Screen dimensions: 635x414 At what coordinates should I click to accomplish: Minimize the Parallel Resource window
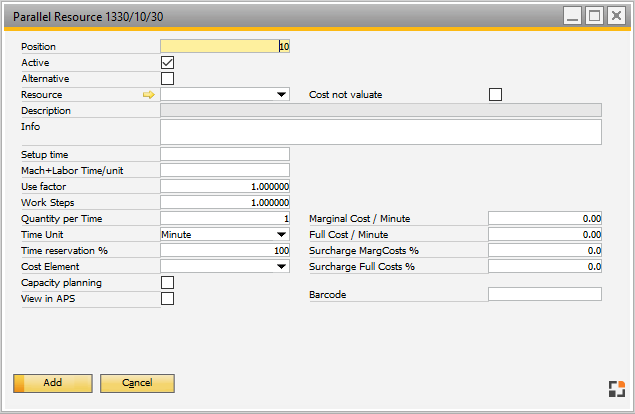coord(571,16)
